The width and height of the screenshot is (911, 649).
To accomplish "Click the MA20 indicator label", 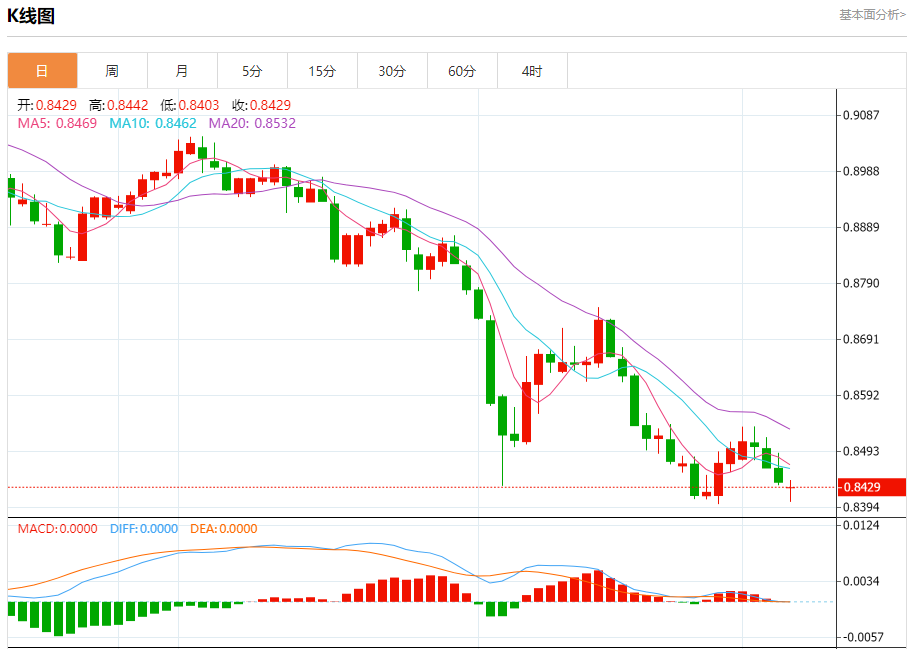I will coord(252,123).
